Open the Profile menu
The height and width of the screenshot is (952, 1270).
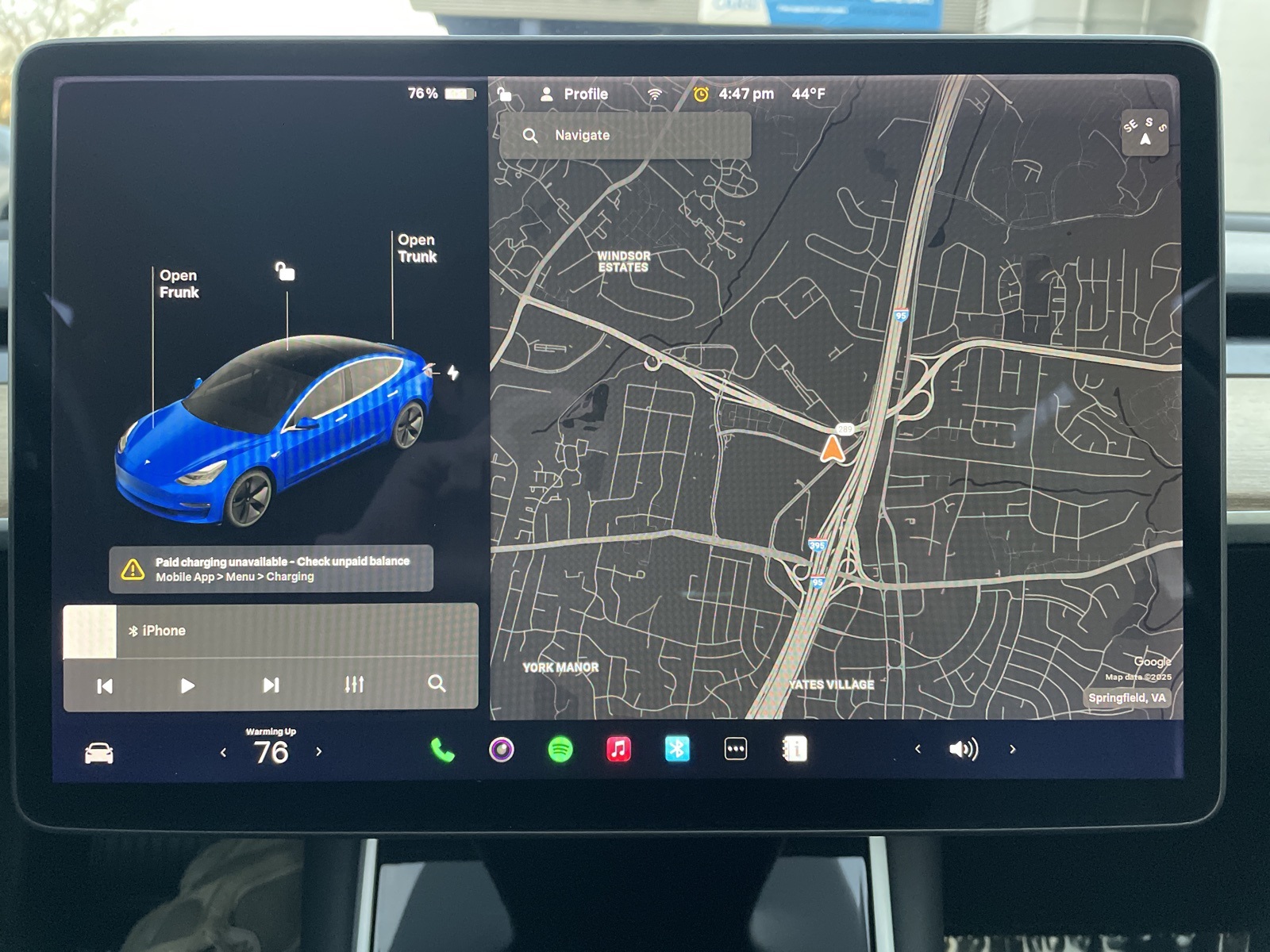click(x=575, y=94)
